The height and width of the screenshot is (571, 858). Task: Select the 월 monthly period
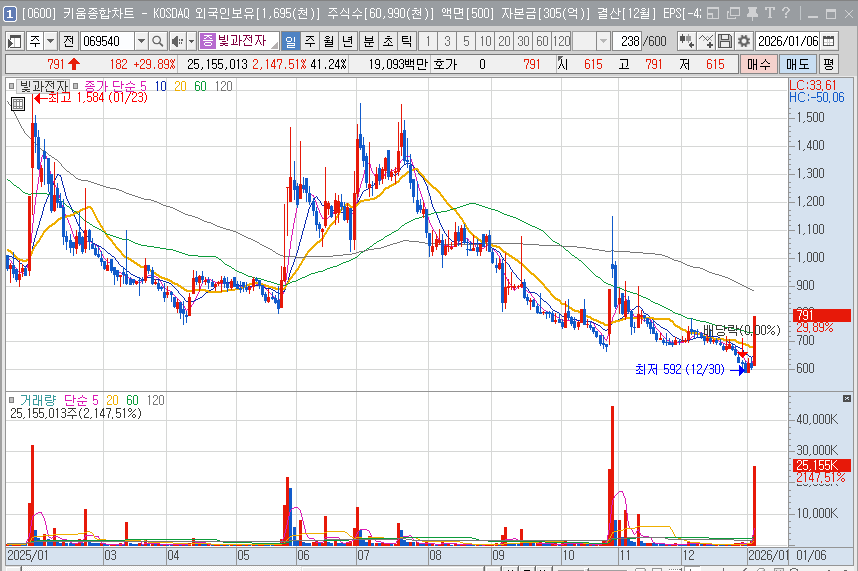click(x=329, y=41)
